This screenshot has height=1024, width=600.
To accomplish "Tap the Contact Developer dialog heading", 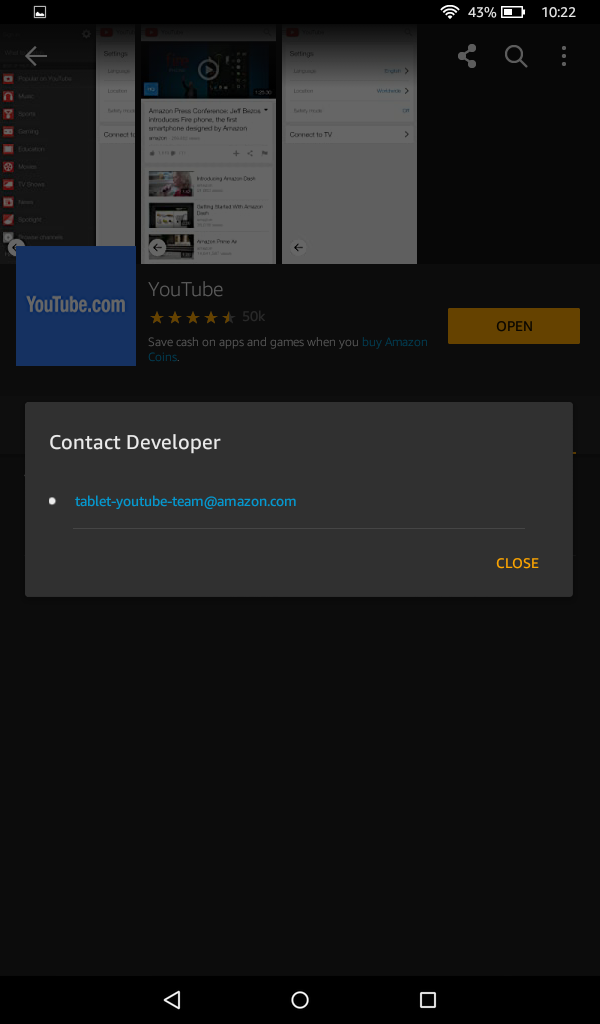I will [x=135, y=442].
